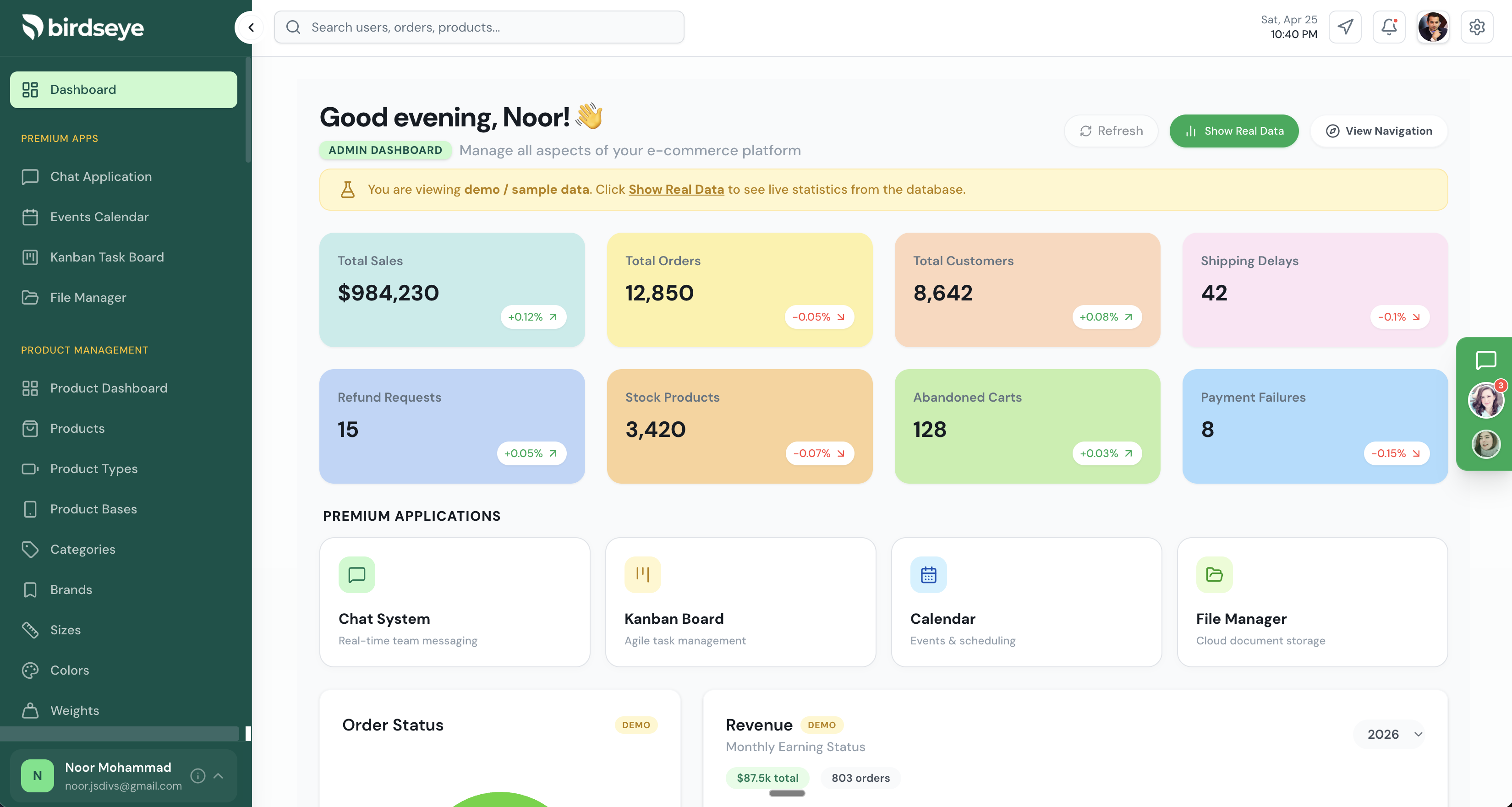
Task: Click the Total Orders -0.05% trend badge
Action: (819, 317)
